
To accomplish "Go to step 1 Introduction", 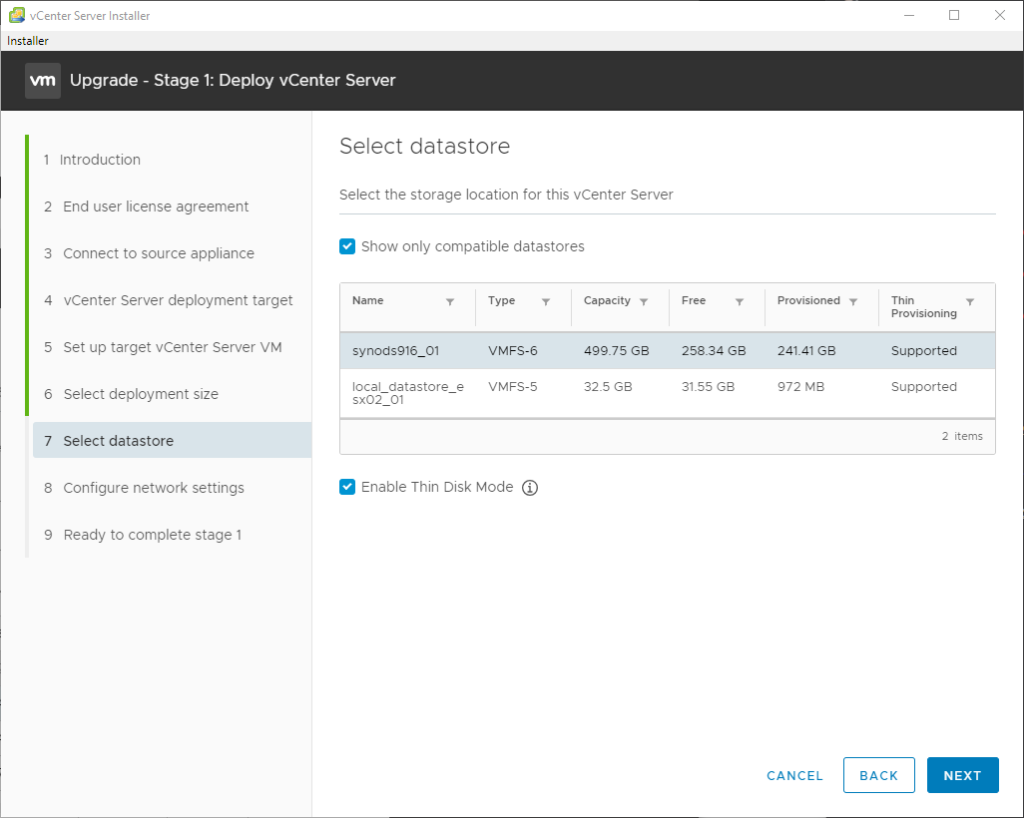I will 92,159.
